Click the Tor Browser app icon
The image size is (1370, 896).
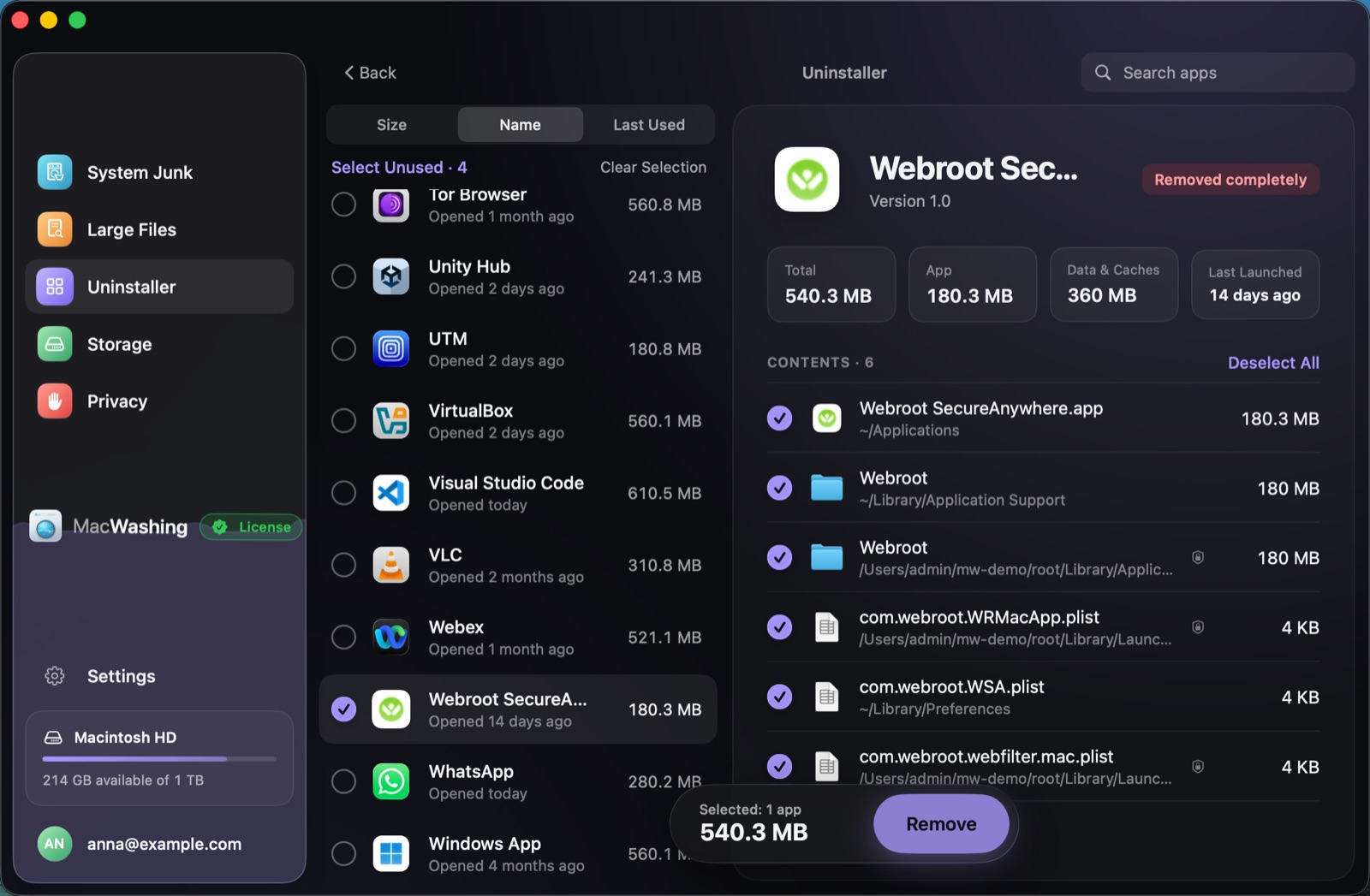click(391, 205)
